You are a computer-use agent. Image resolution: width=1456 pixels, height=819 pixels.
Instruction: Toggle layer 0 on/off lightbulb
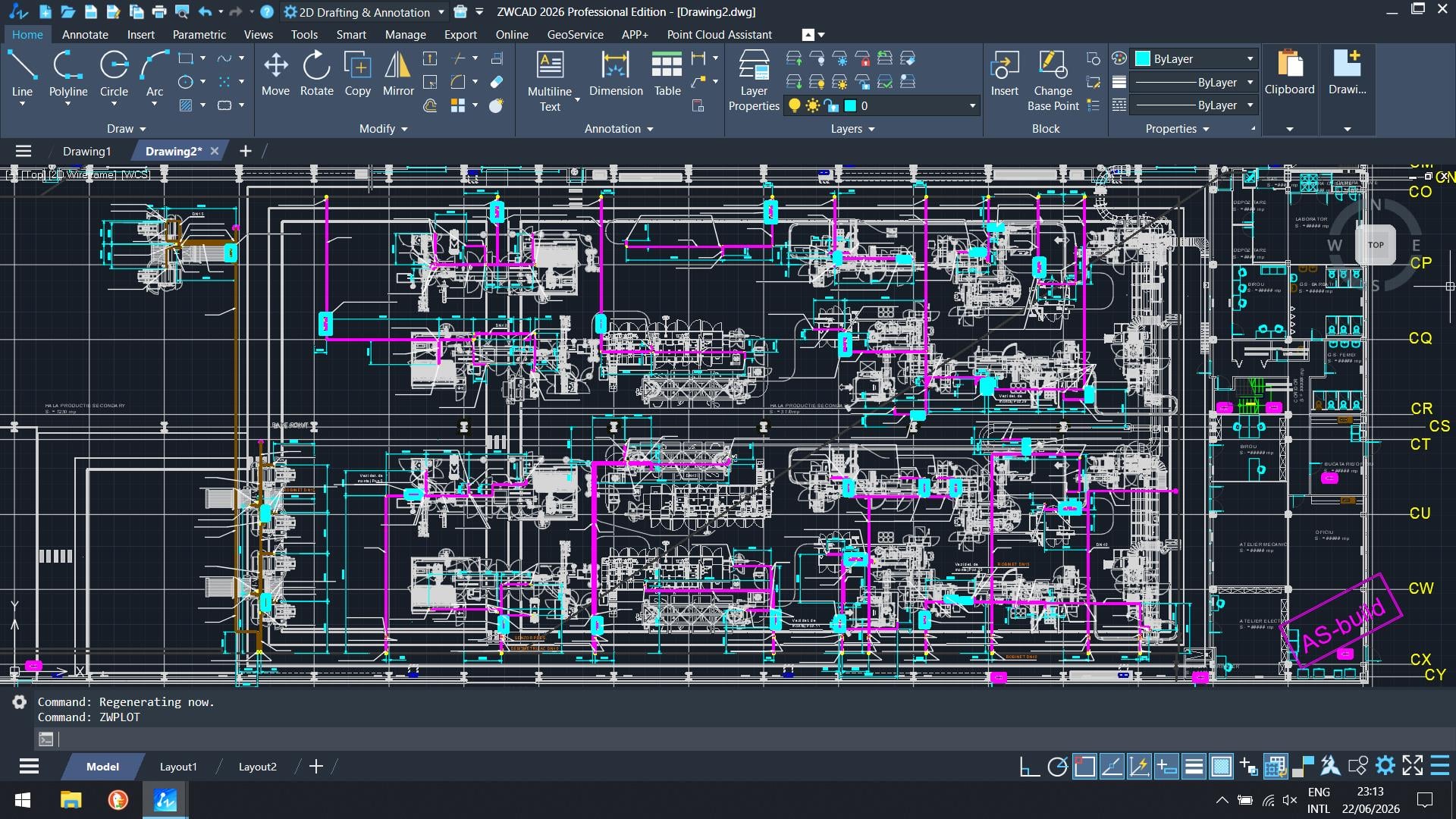[794, 105]
